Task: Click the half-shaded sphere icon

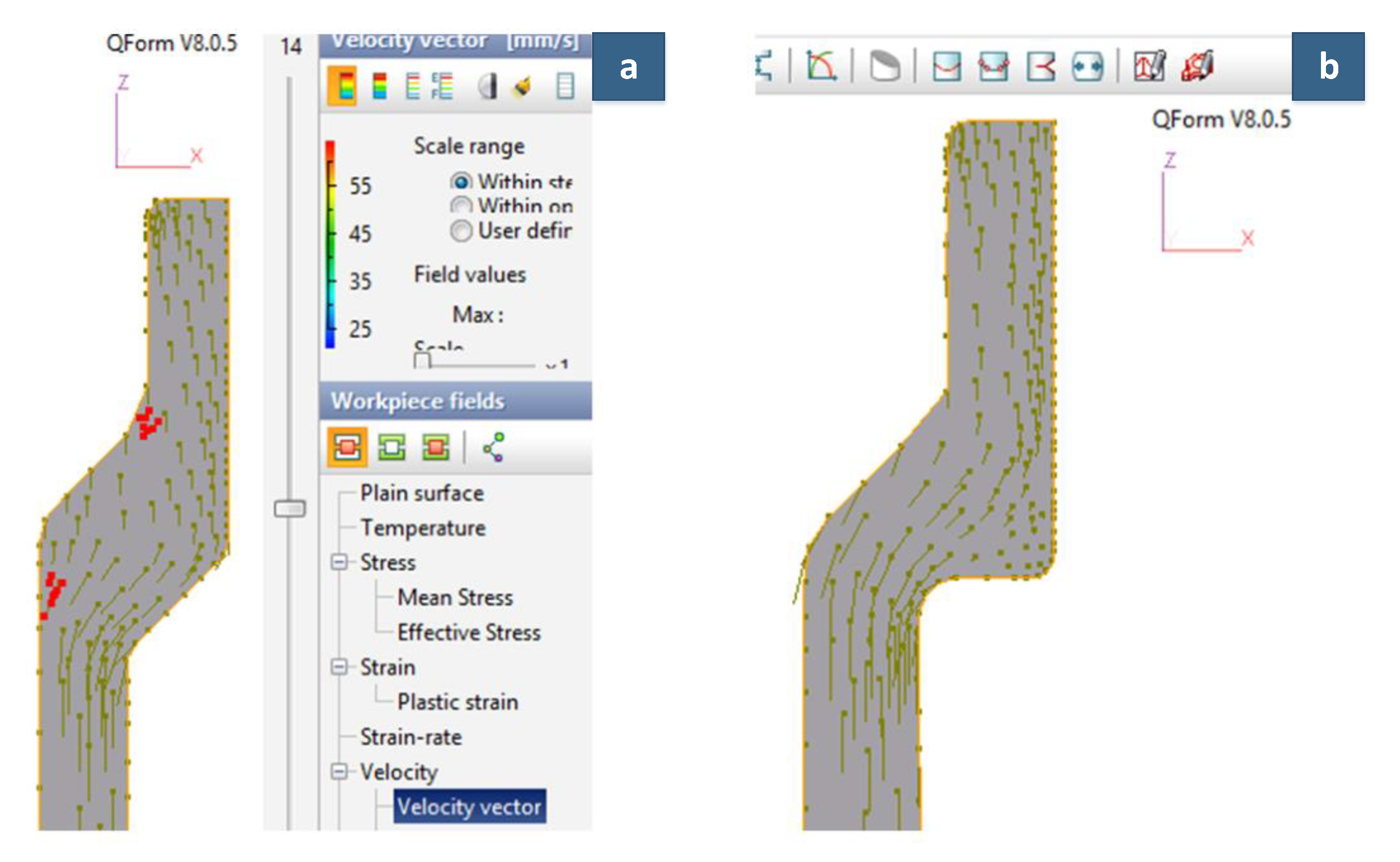Action: click(x=487, y=86)
